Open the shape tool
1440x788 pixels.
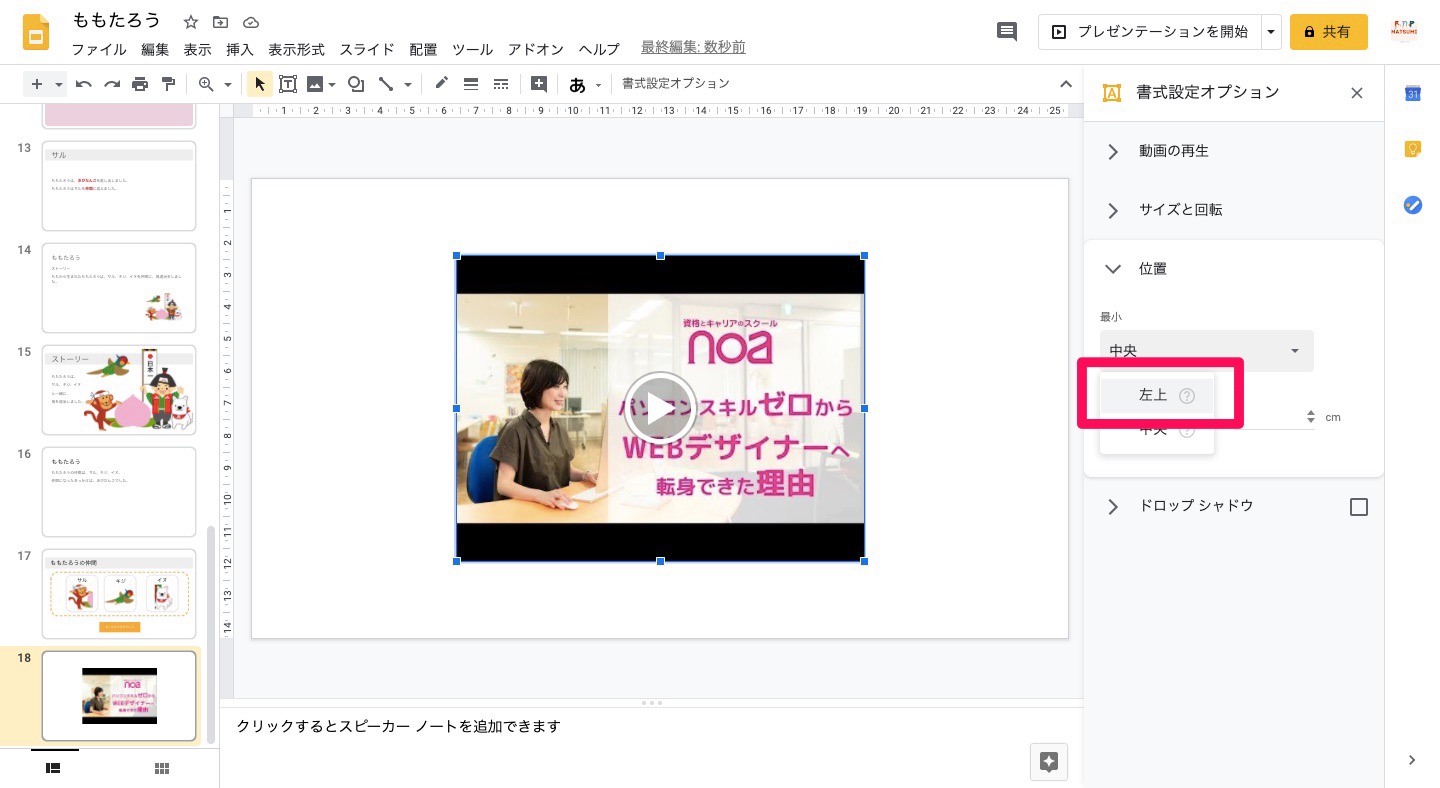(x=356, y=84)
